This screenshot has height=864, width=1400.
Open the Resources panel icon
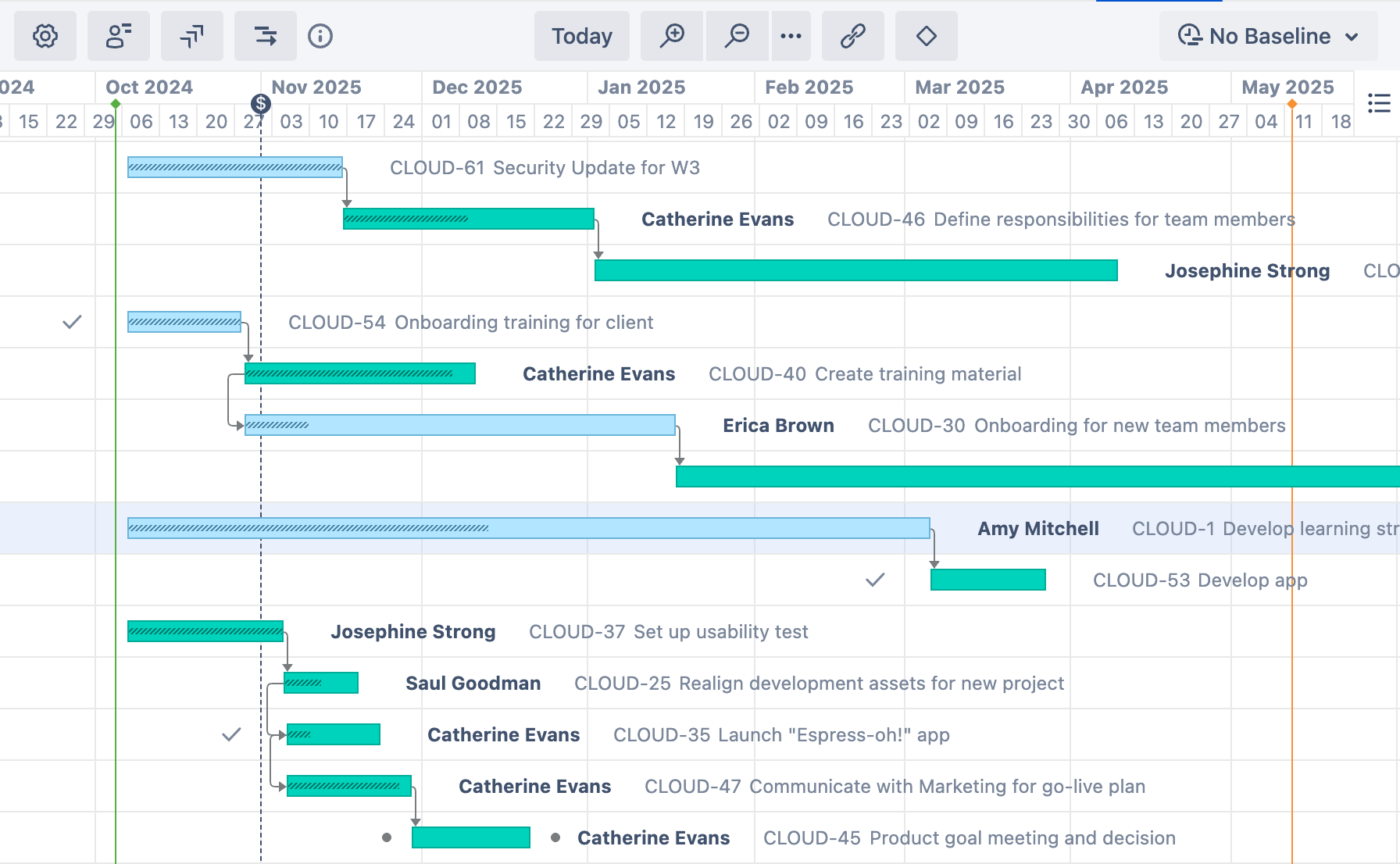[x=119, y=36]
